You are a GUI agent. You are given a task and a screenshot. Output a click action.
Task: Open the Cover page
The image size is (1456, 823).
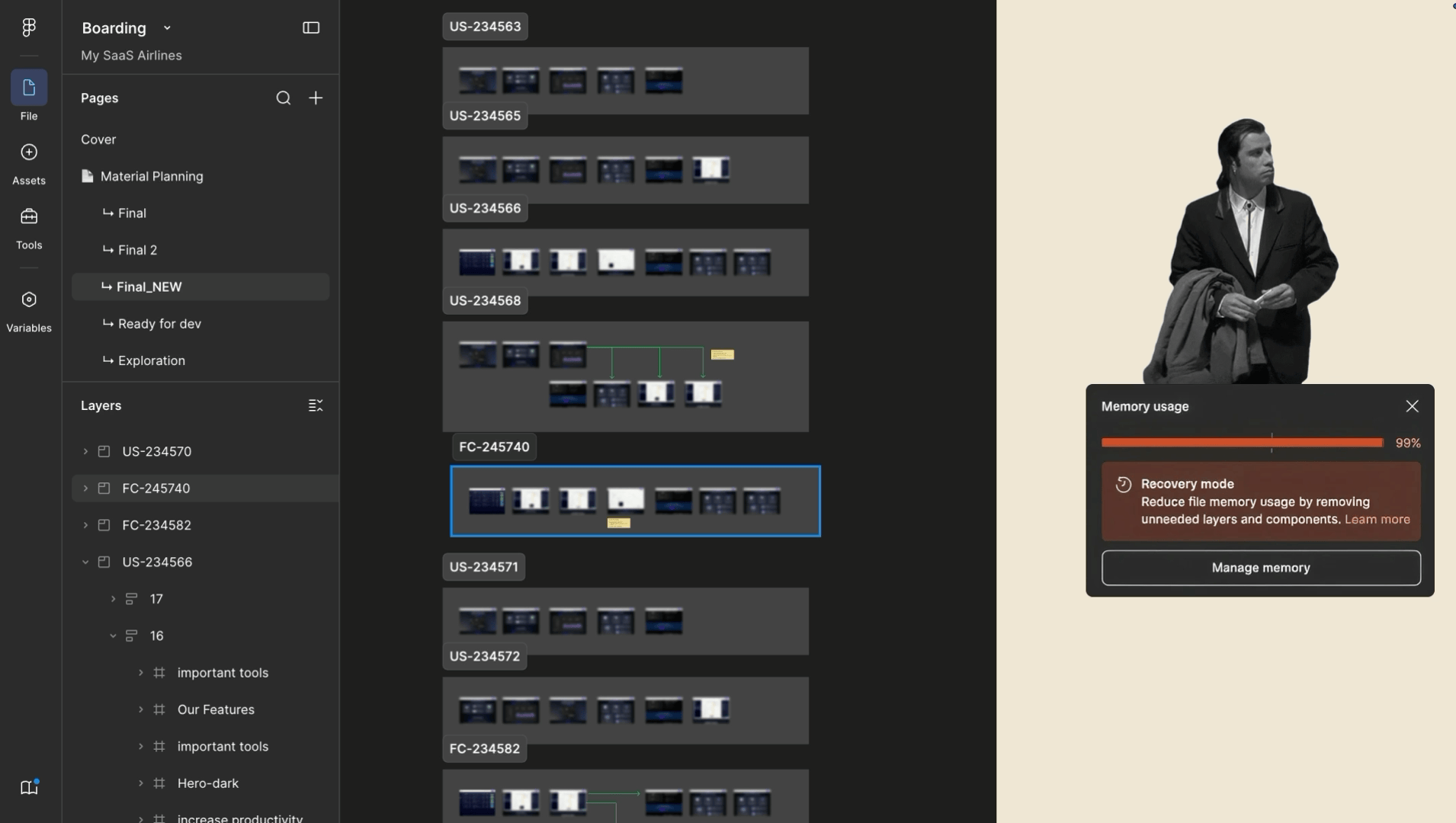[x=98, y=139]
